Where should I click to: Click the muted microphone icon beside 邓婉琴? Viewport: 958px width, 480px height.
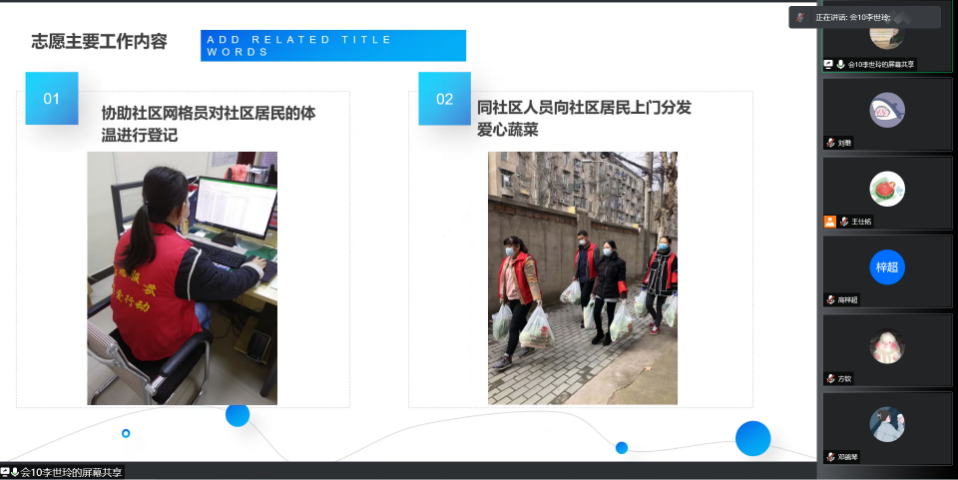pos(830,456)
